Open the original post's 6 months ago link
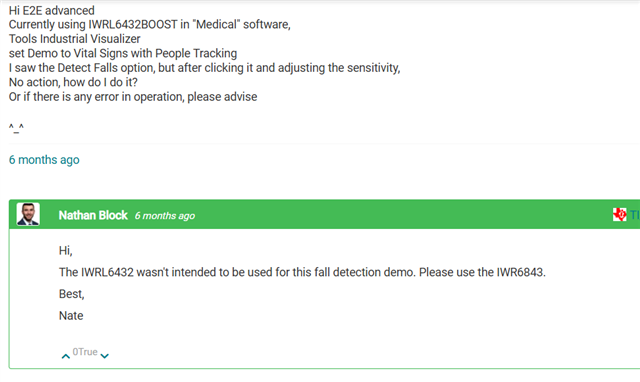Viewport: 640px width, 382px height. pos(44,160)
